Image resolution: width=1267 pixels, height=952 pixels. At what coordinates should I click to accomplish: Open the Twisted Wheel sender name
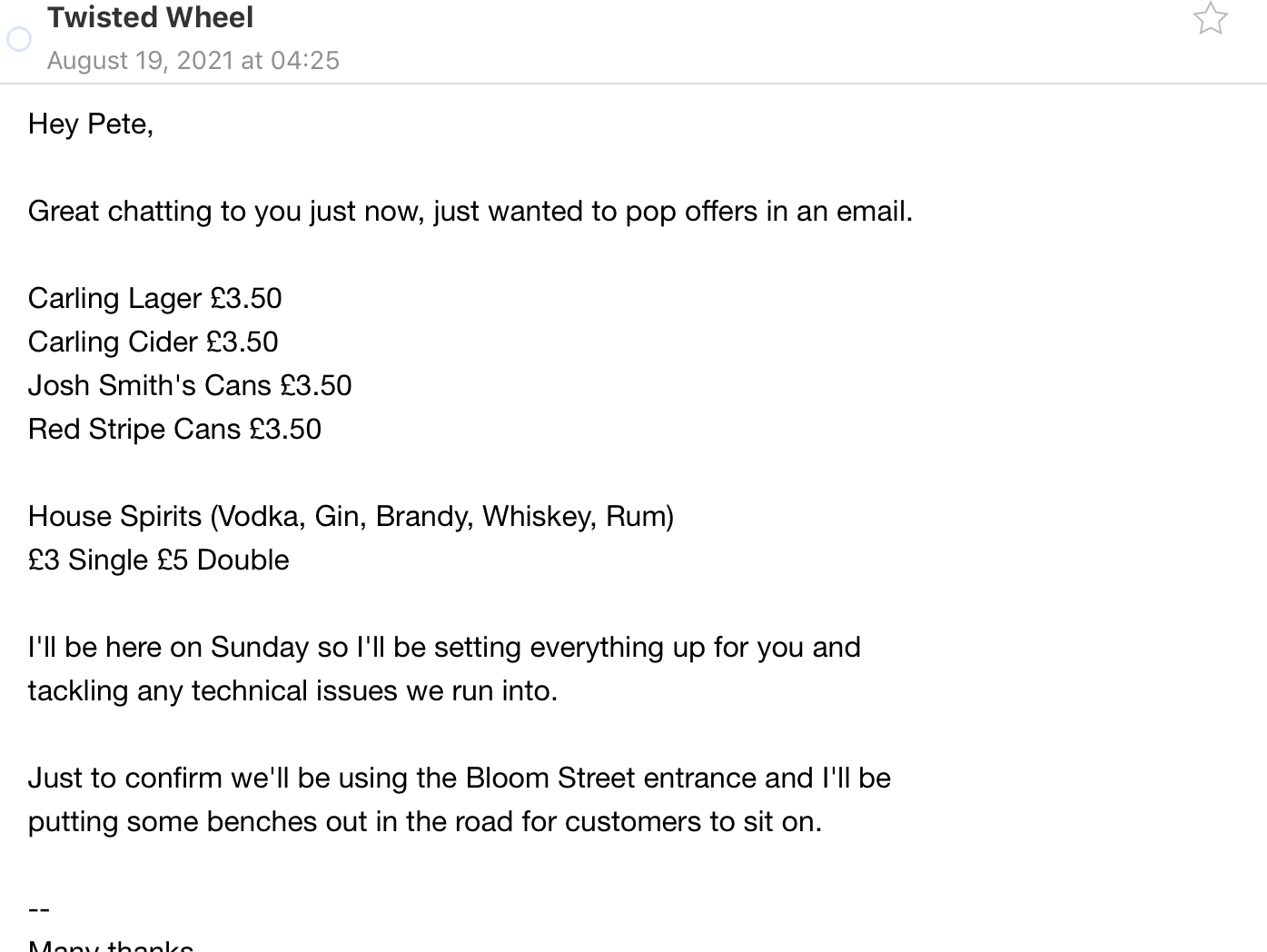[x=151, y=17]
